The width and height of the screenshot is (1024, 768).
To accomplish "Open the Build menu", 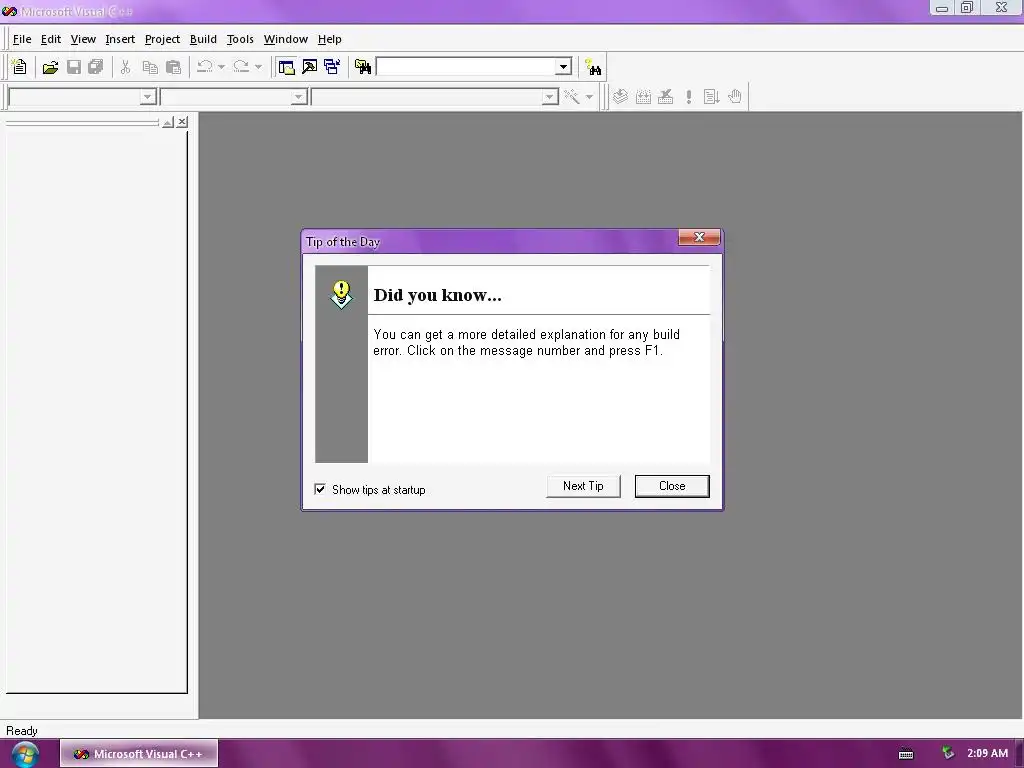I will tap(203, 39).
